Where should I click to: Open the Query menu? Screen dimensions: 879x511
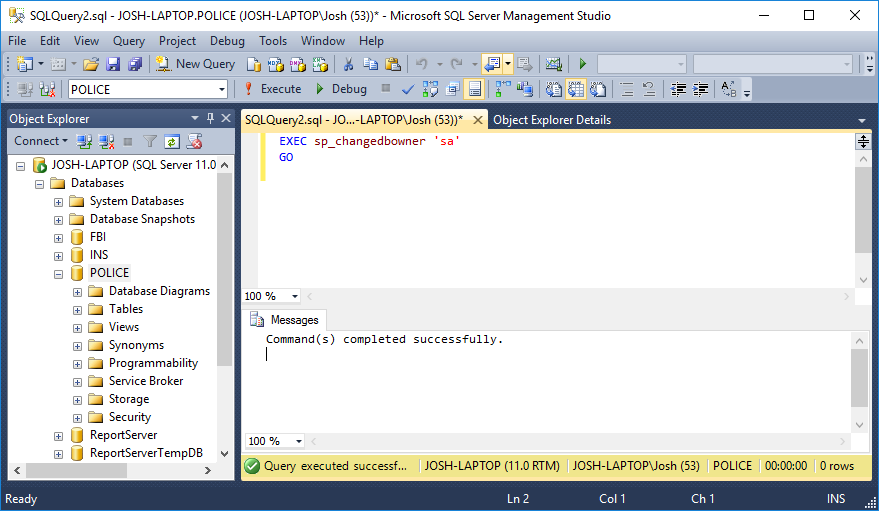click(x=128, y=41)
